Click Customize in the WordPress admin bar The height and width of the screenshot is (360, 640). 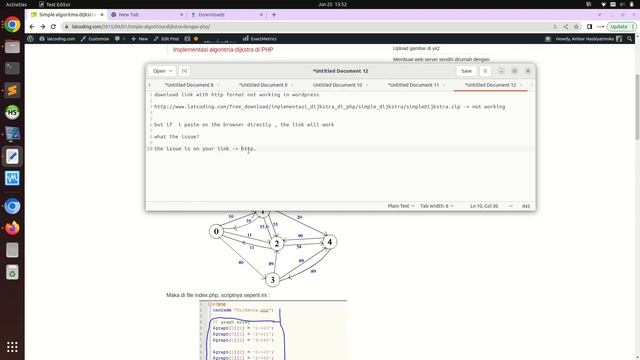pyautogui.click(x=95, y=39)
